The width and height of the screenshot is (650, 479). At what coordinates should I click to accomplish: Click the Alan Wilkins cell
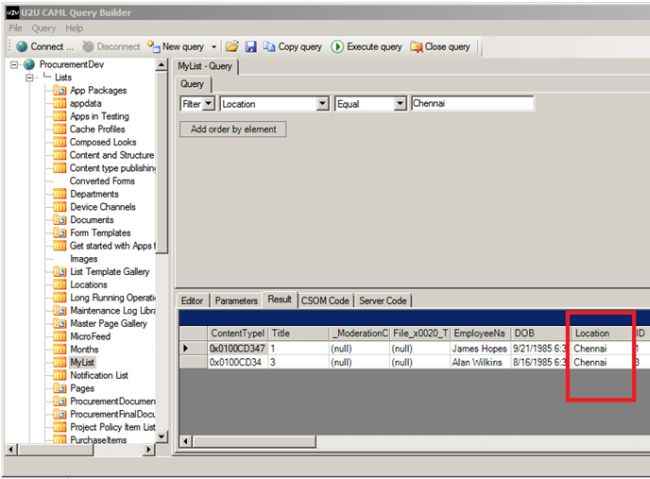(x=480, y=363)
